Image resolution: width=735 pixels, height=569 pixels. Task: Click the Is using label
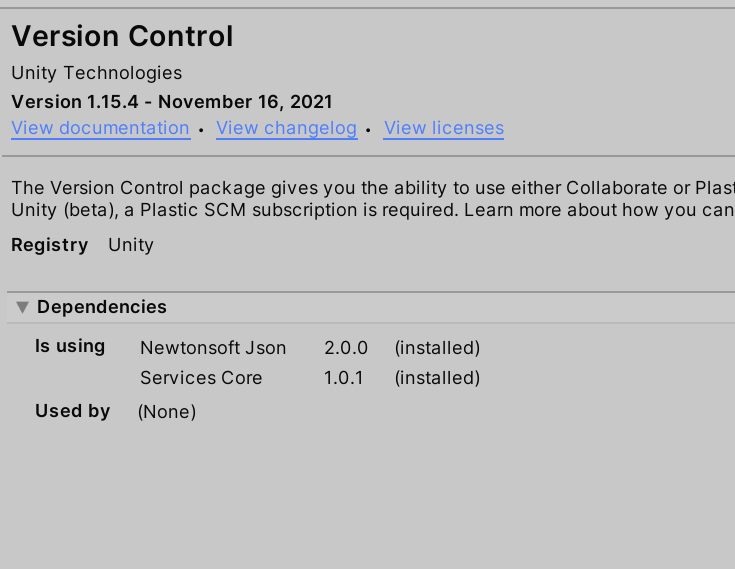pyautogui.click(x=70, y=346)
